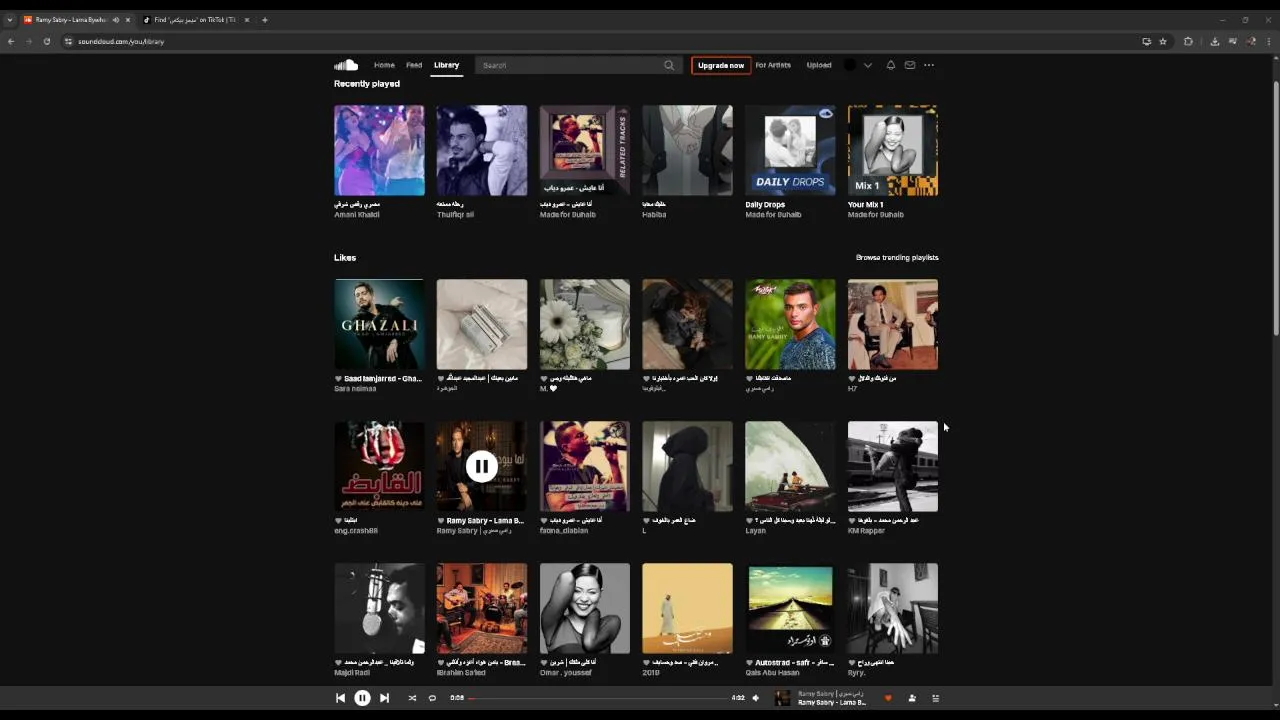Image resolution: width=1280 pixels, height=720 pixels.
Task: Open the user avatar menu
Action: [x=850, y=65]
